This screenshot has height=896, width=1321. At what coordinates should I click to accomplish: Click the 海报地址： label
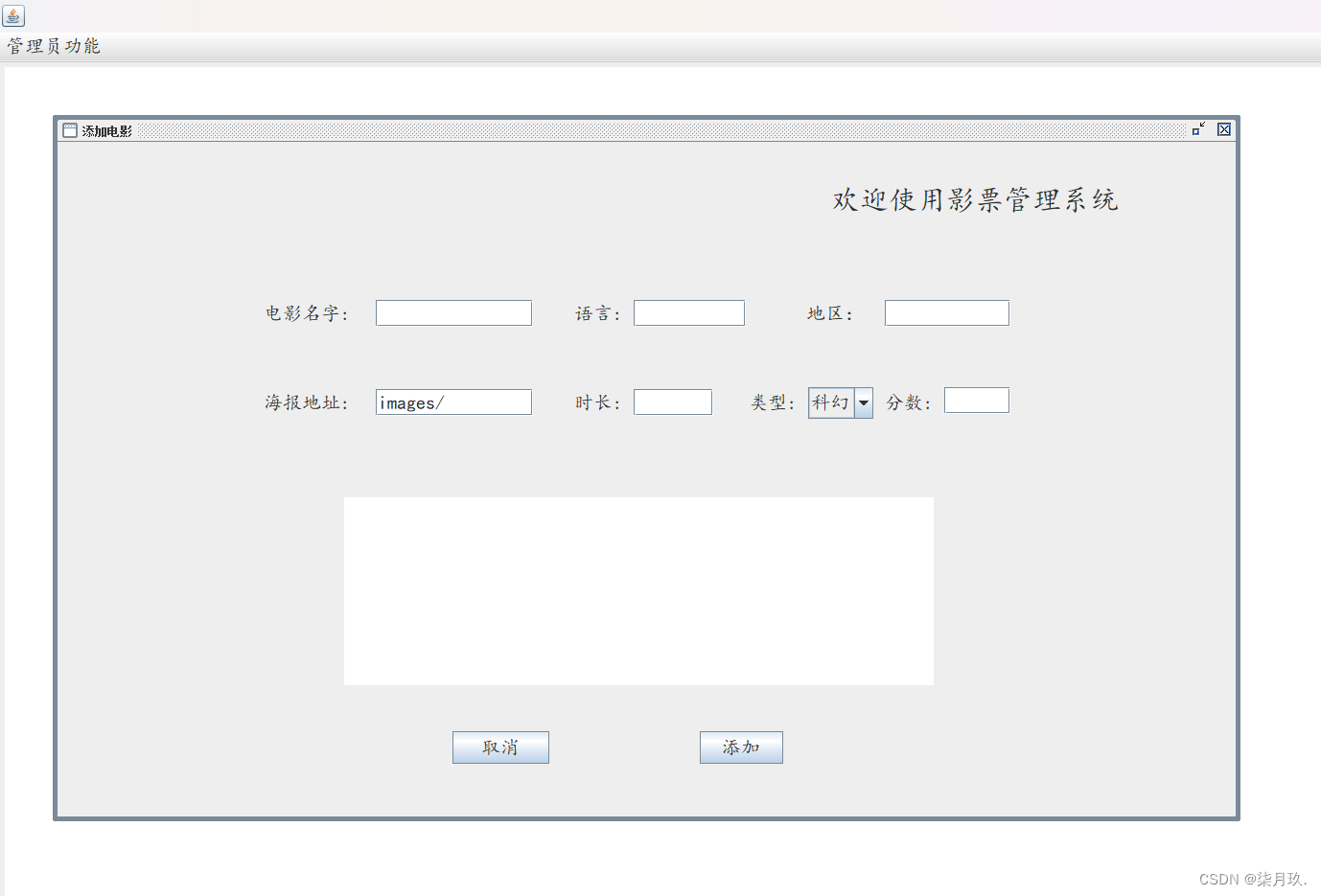(x=308, y=402)
